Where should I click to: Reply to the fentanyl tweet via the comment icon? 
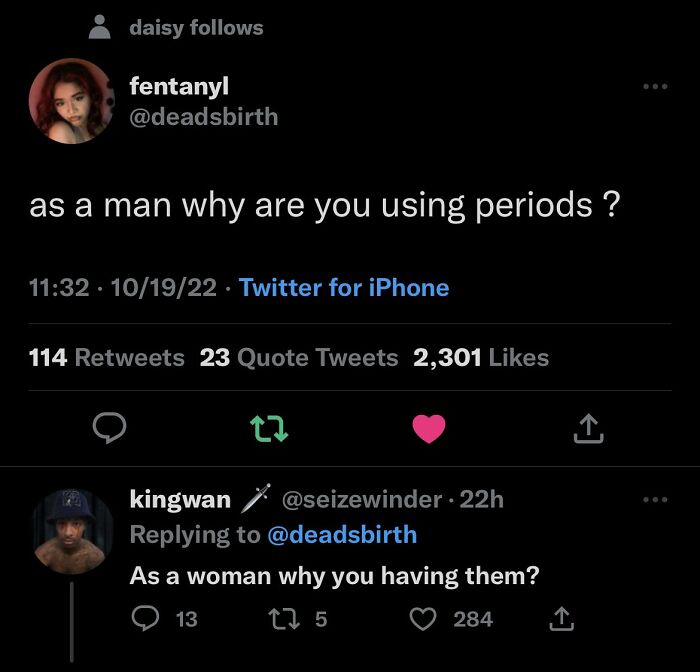(x=109, y=428)
